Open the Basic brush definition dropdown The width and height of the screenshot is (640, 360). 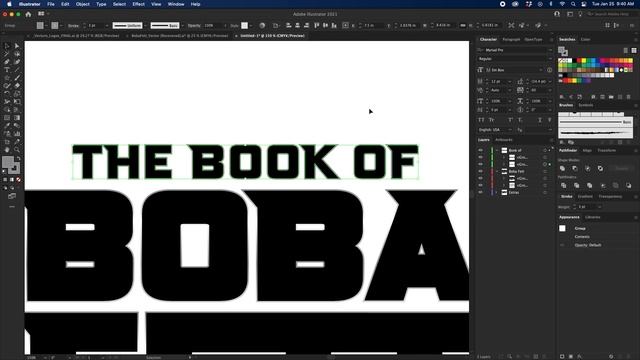182,25
